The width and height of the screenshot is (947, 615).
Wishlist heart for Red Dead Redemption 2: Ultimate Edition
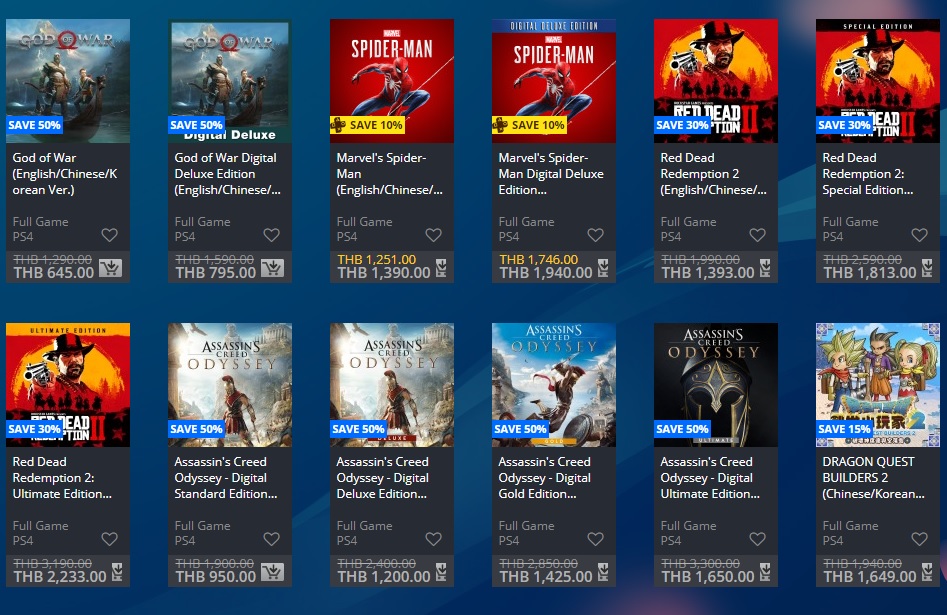click(x=109, y=539)
